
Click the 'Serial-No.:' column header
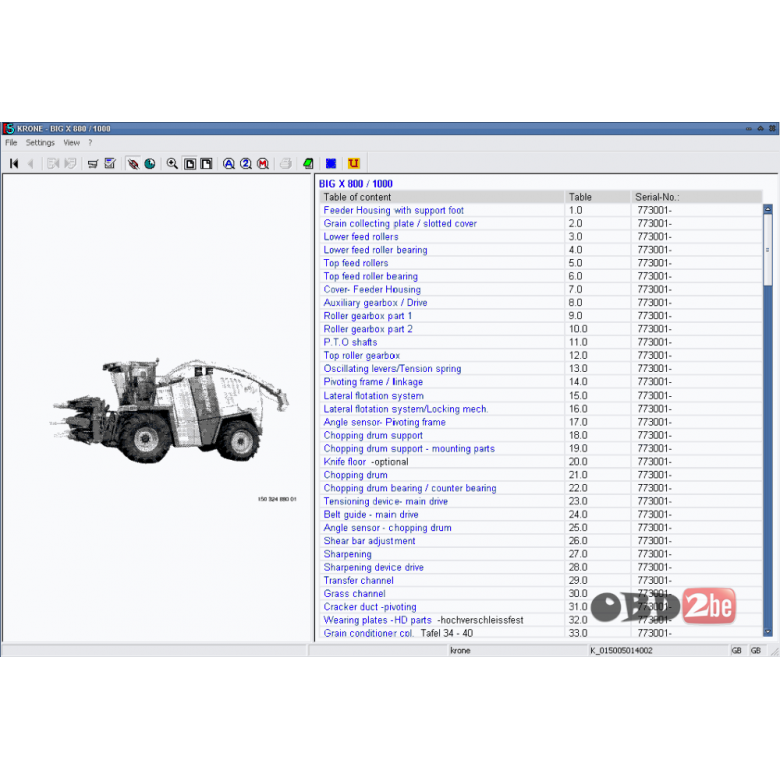pyautogui.click(x=696, y=197)
